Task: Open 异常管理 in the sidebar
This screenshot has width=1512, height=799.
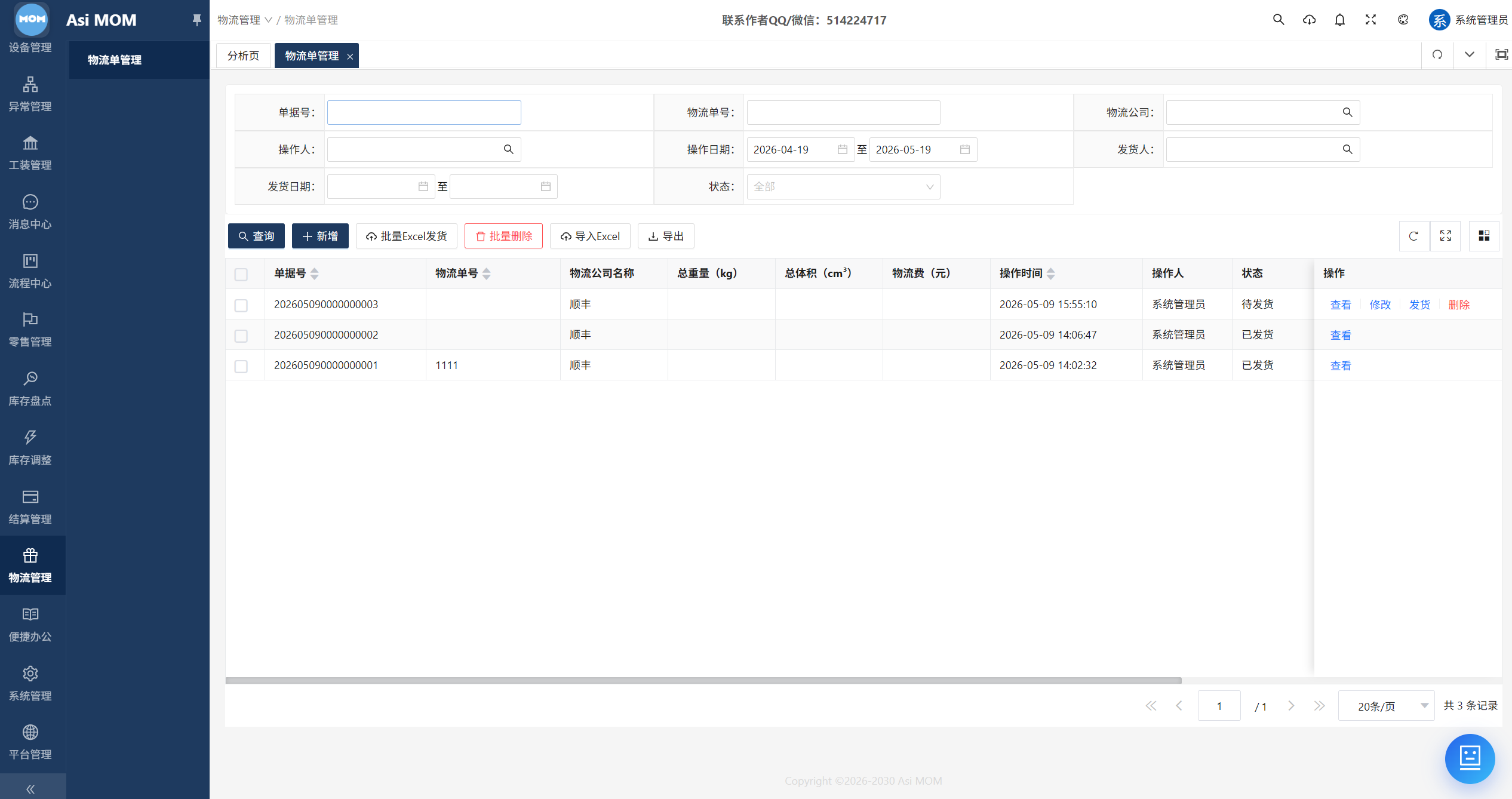Action: (x=30, y=94)
